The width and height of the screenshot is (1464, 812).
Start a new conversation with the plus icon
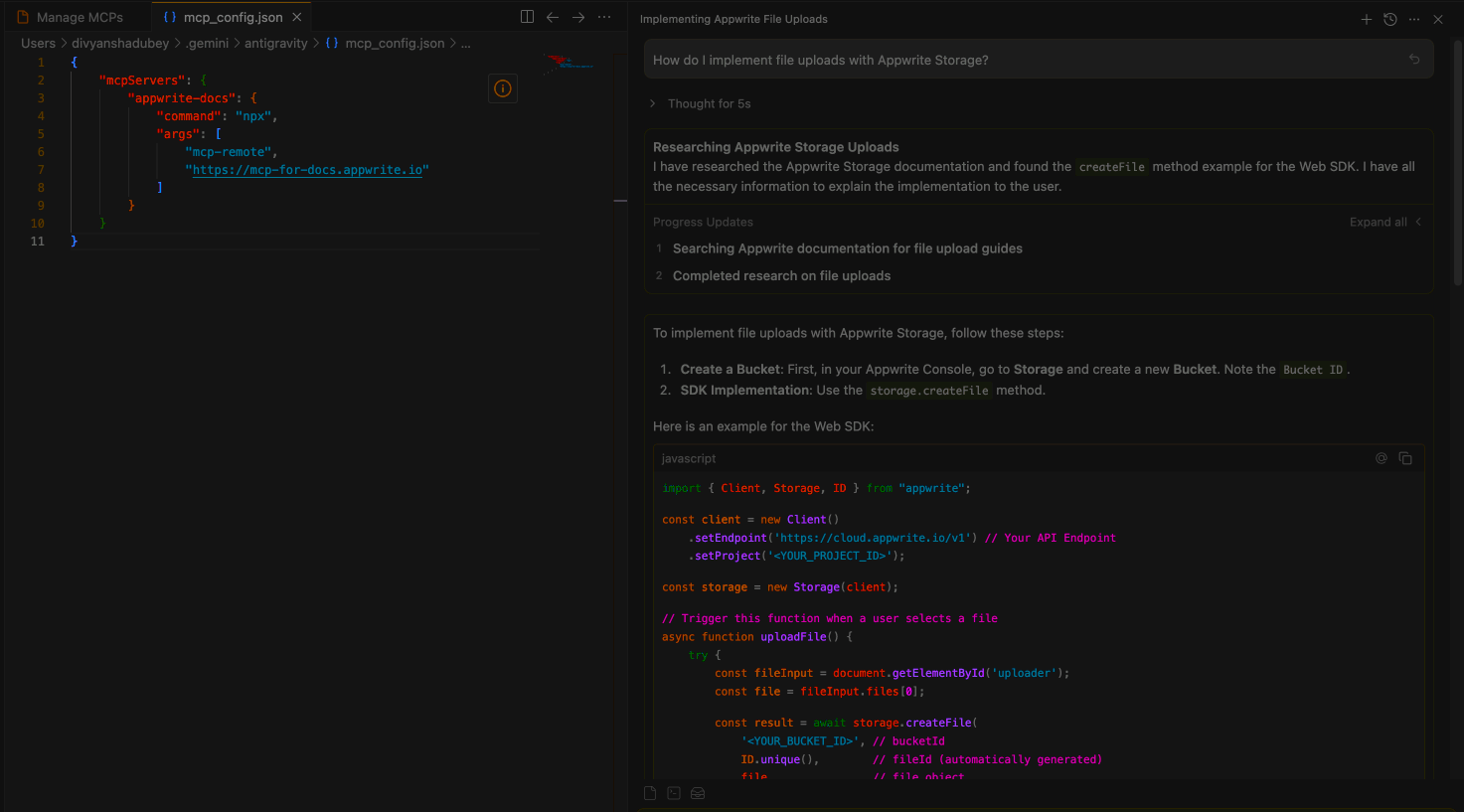[1366, 19]
